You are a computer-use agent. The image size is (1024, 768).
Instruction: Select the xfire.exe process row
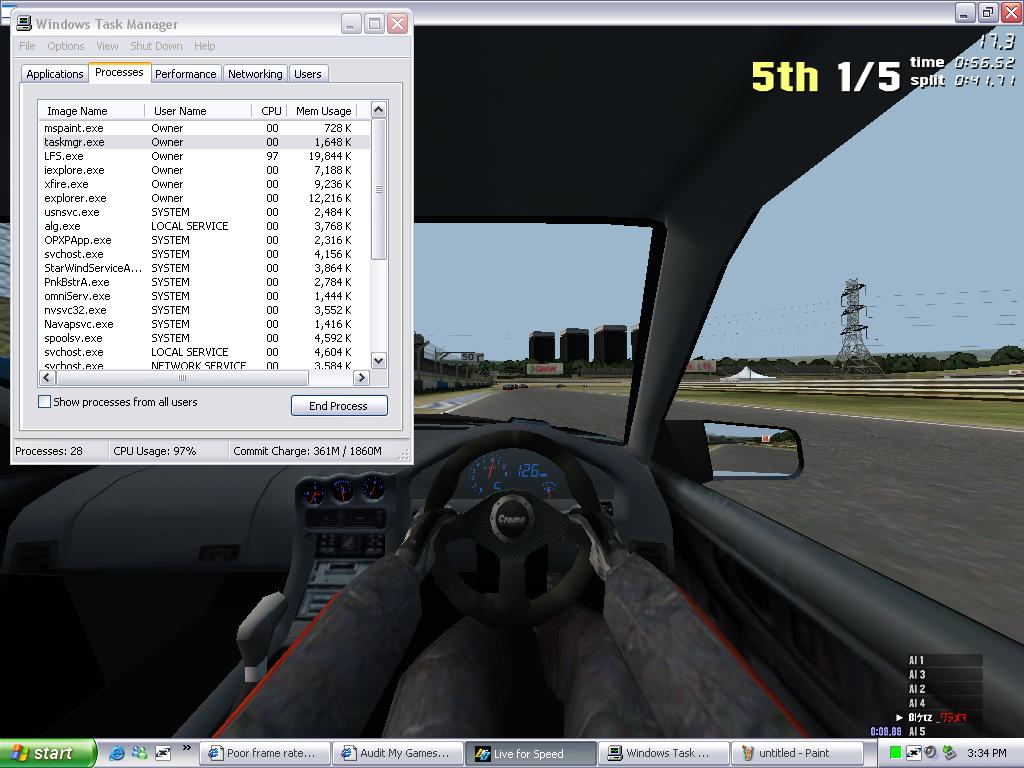pos(204,184)
